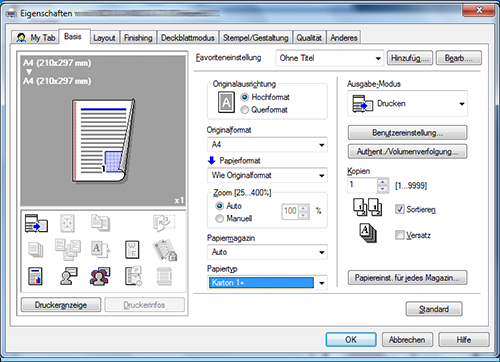Click the My Tab user icon

pos(21,38)
